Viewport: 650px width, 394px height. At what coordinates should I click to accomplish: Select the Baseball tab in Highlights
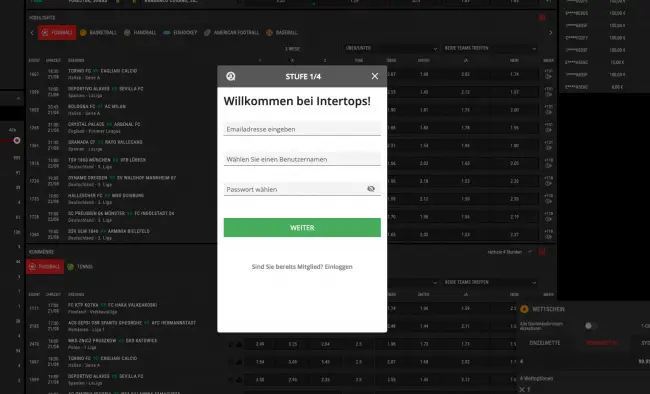(x=282, y=33)
